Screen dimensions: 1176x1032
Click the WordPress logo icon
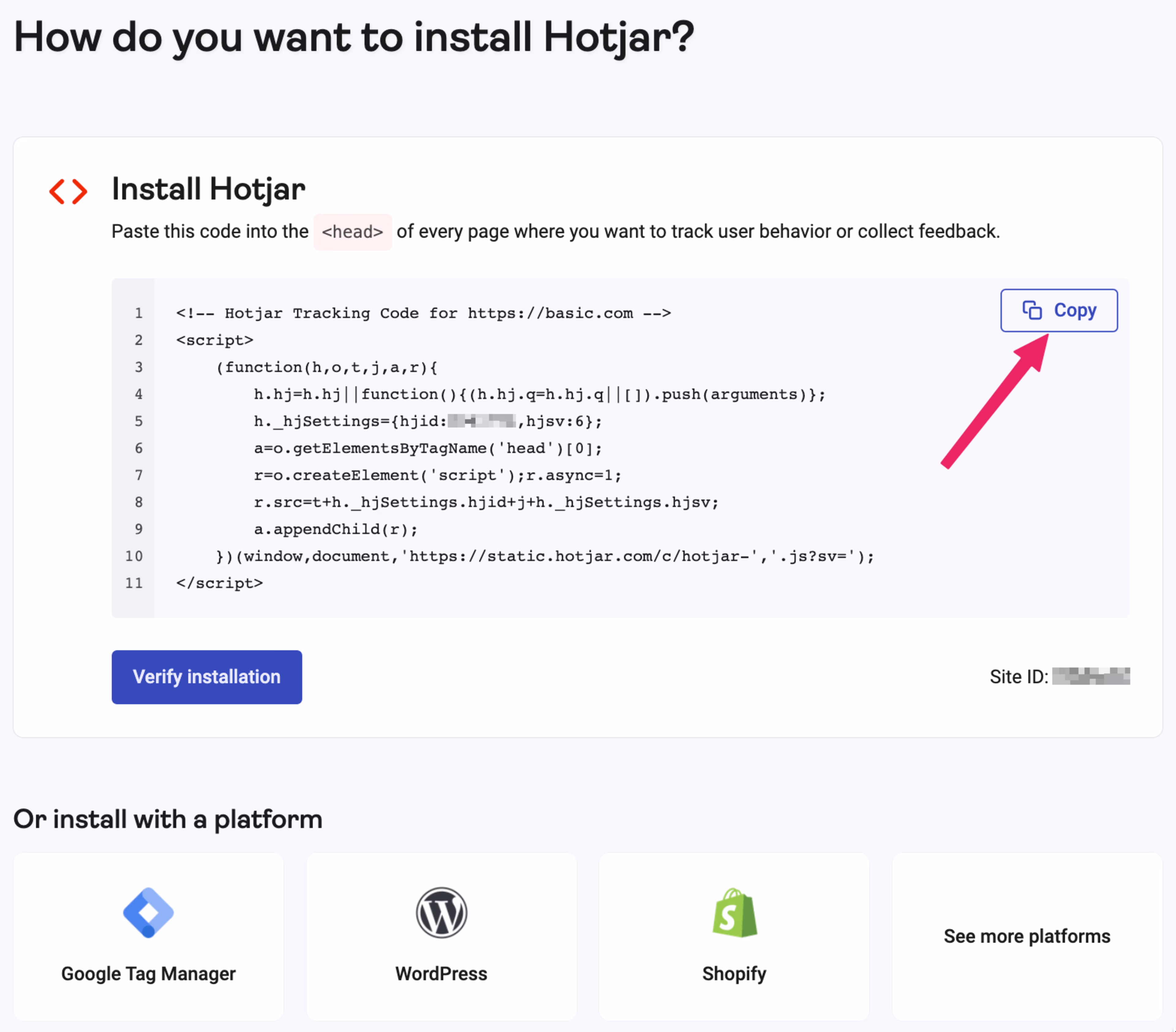pos(441,912)
